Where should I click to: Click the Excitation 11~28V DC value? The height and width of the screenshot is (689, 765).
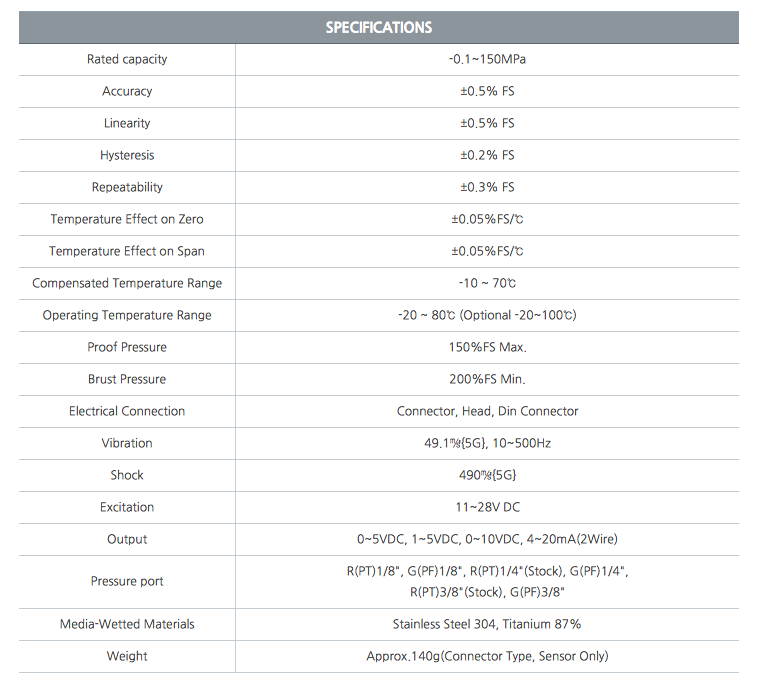pyautogui.click(x=487, y=507)
